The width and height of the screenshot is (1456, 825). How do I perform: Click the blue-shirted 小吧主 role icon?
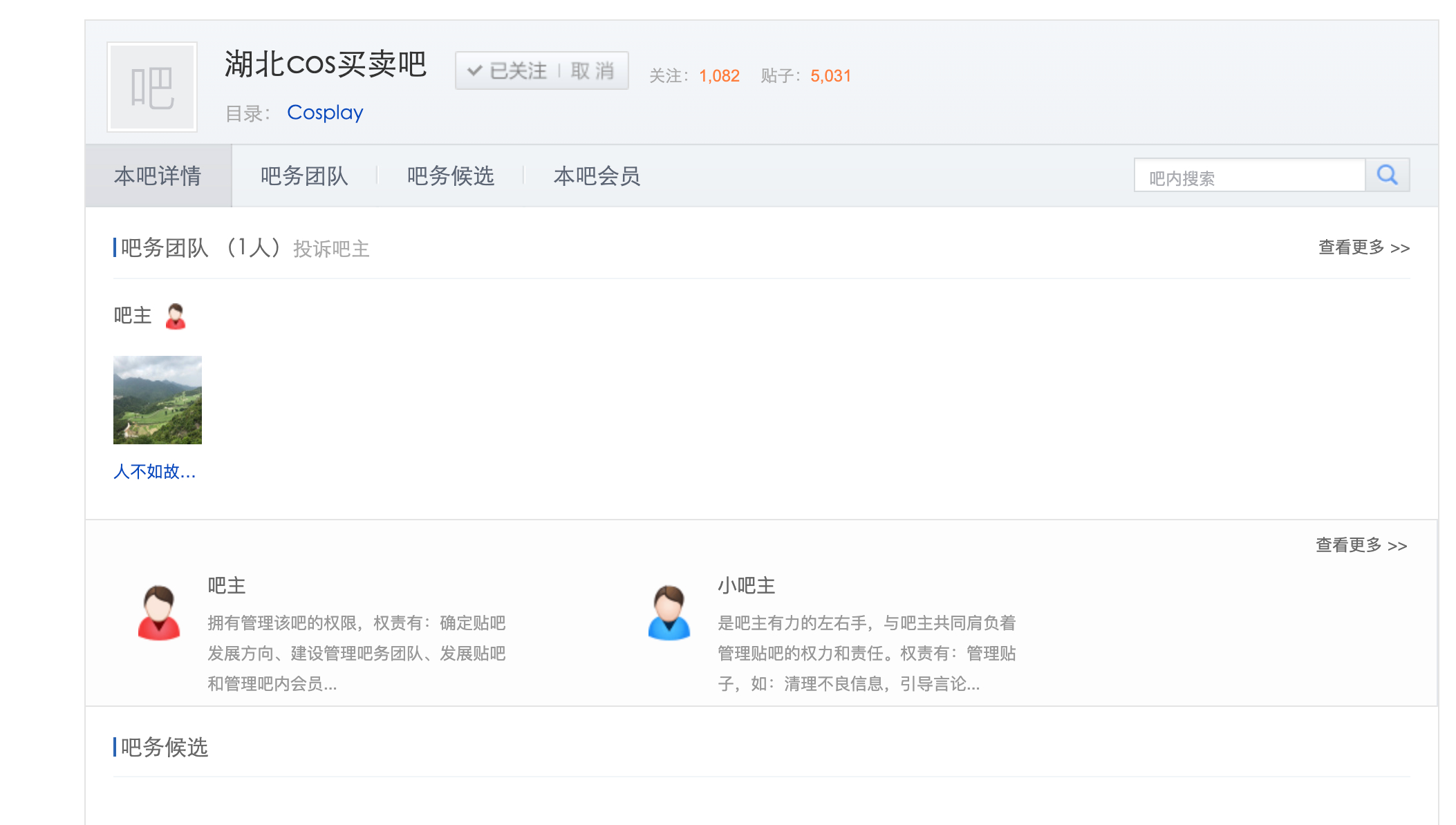669,613
